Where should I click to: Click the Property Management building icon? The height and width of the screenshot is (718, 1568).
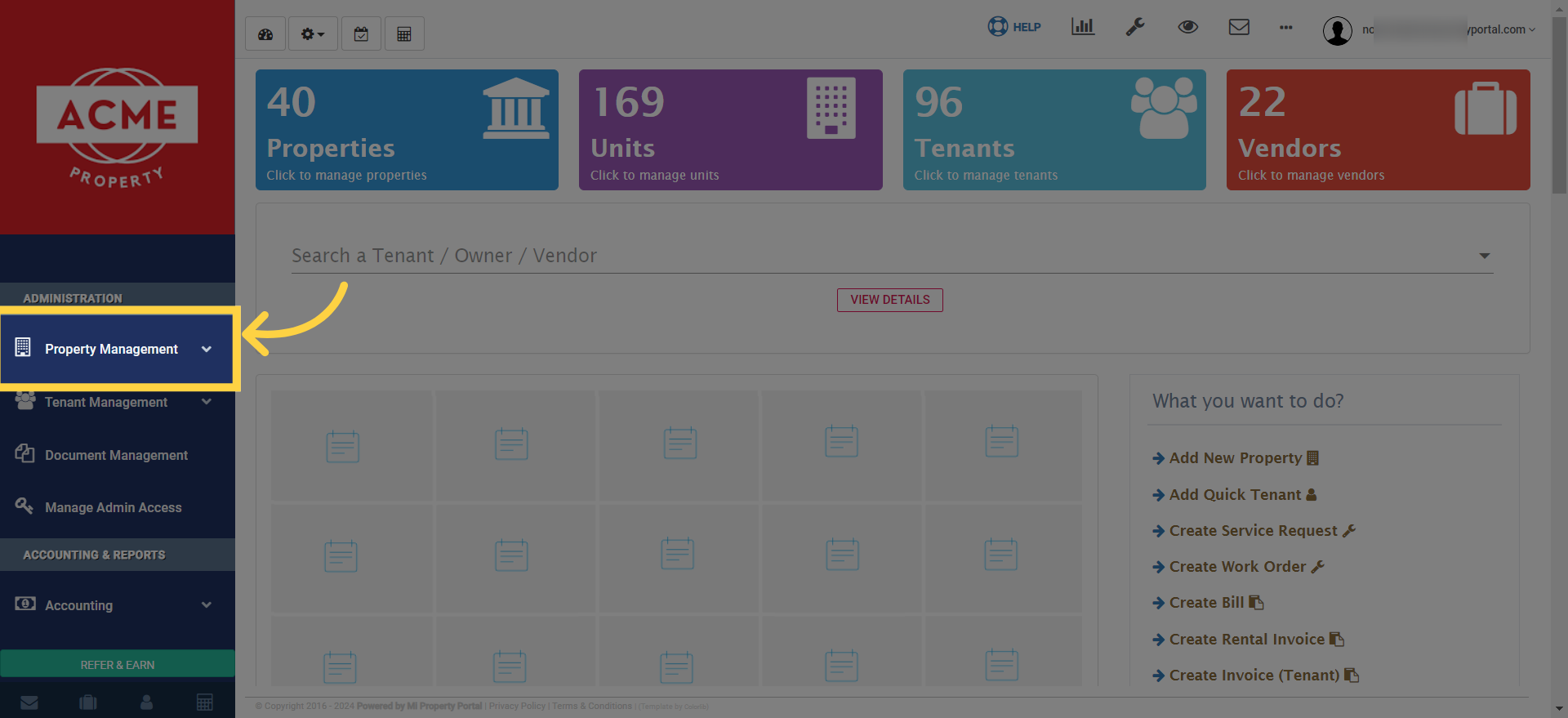pyautogui.click(x=23, y=348)
